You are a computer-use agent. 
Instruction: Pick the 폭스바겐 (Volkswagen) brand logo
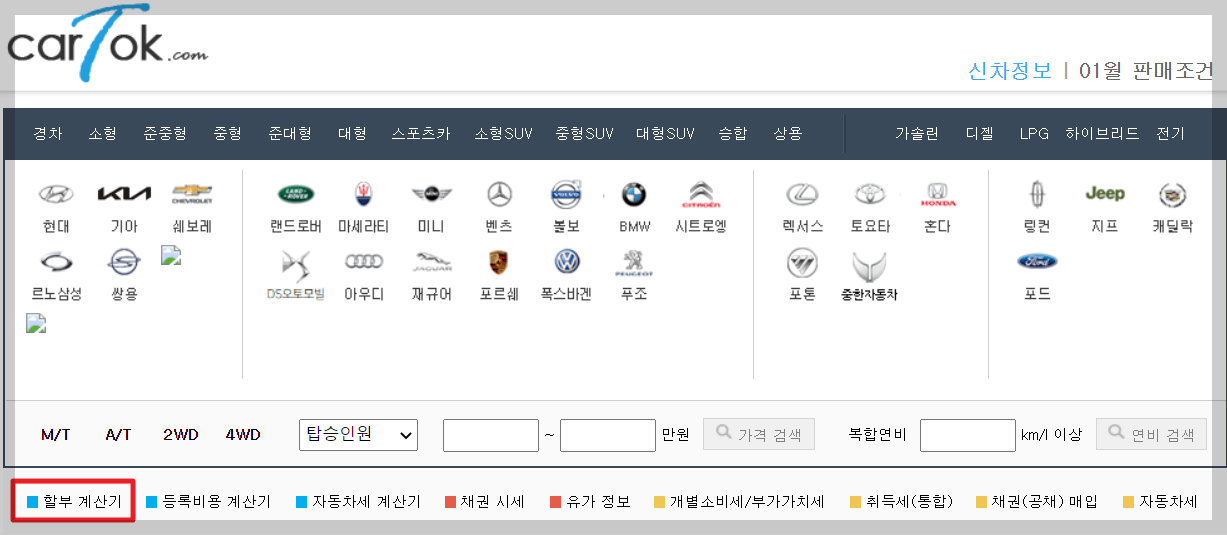(567, 262)
